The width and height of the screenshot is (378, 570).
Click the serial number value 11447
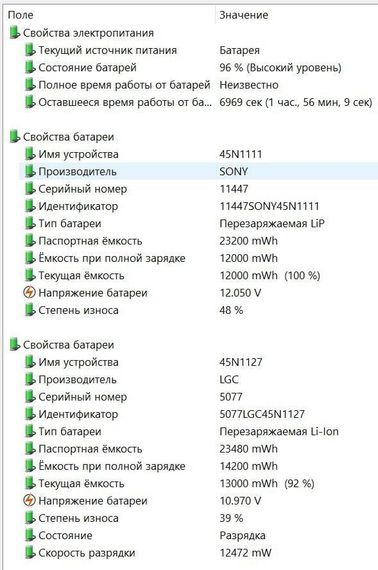[234, 189]
